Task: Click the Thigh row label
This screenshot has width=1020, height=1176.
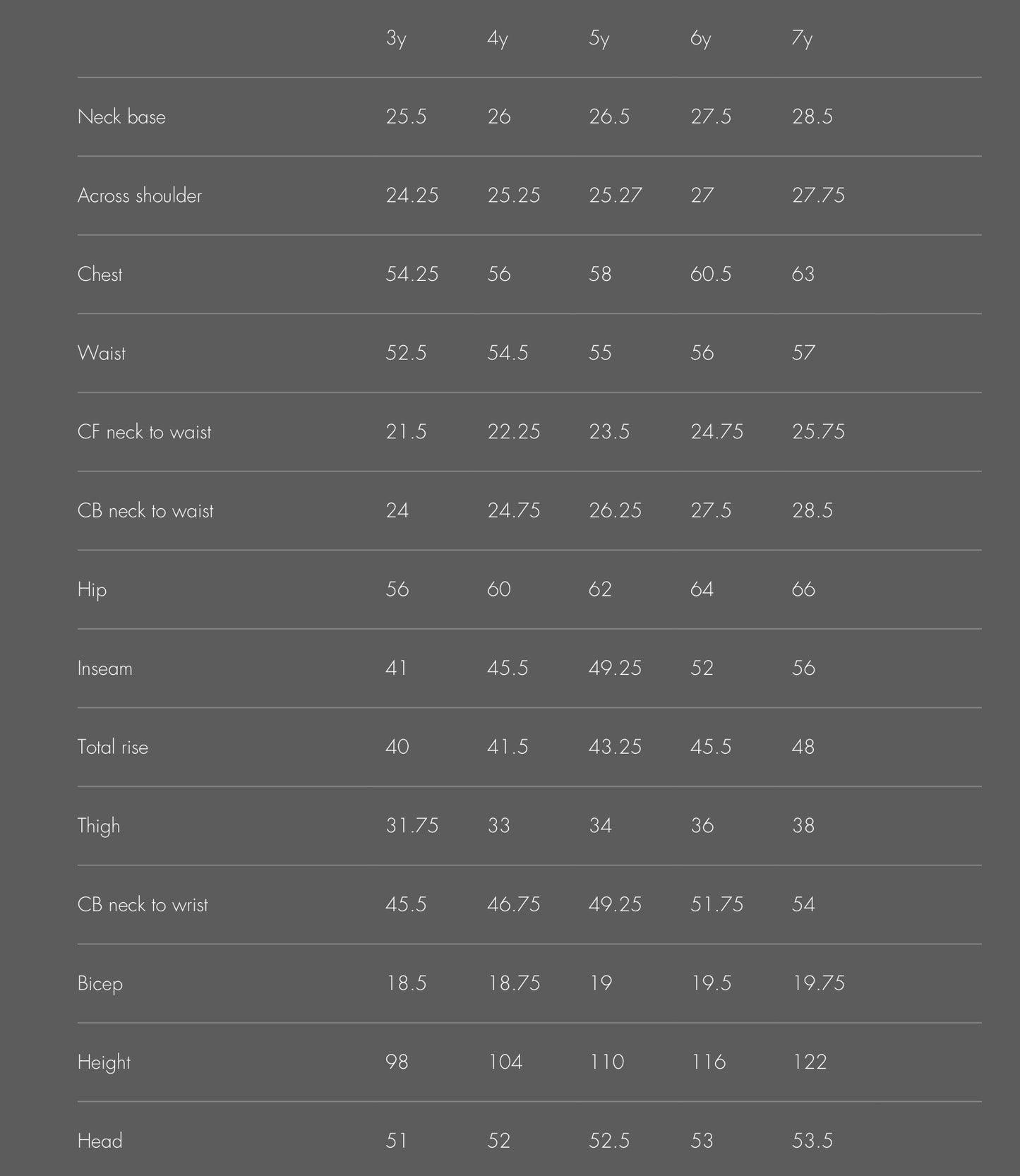Action: point(99,826)
